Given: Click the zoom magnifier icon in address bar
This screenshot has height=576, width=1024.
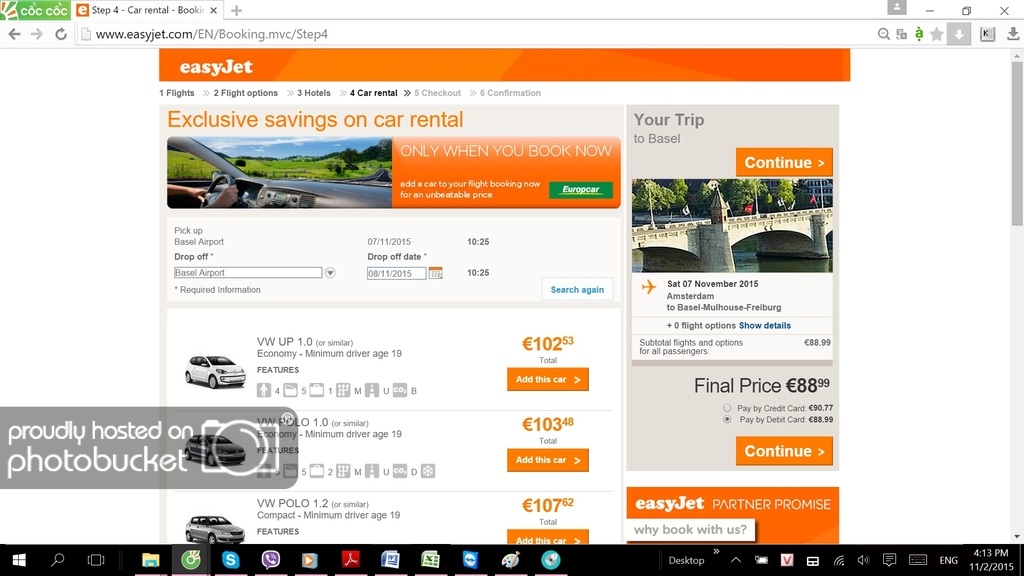Looking at the screenshot, I should coord(883,34).
